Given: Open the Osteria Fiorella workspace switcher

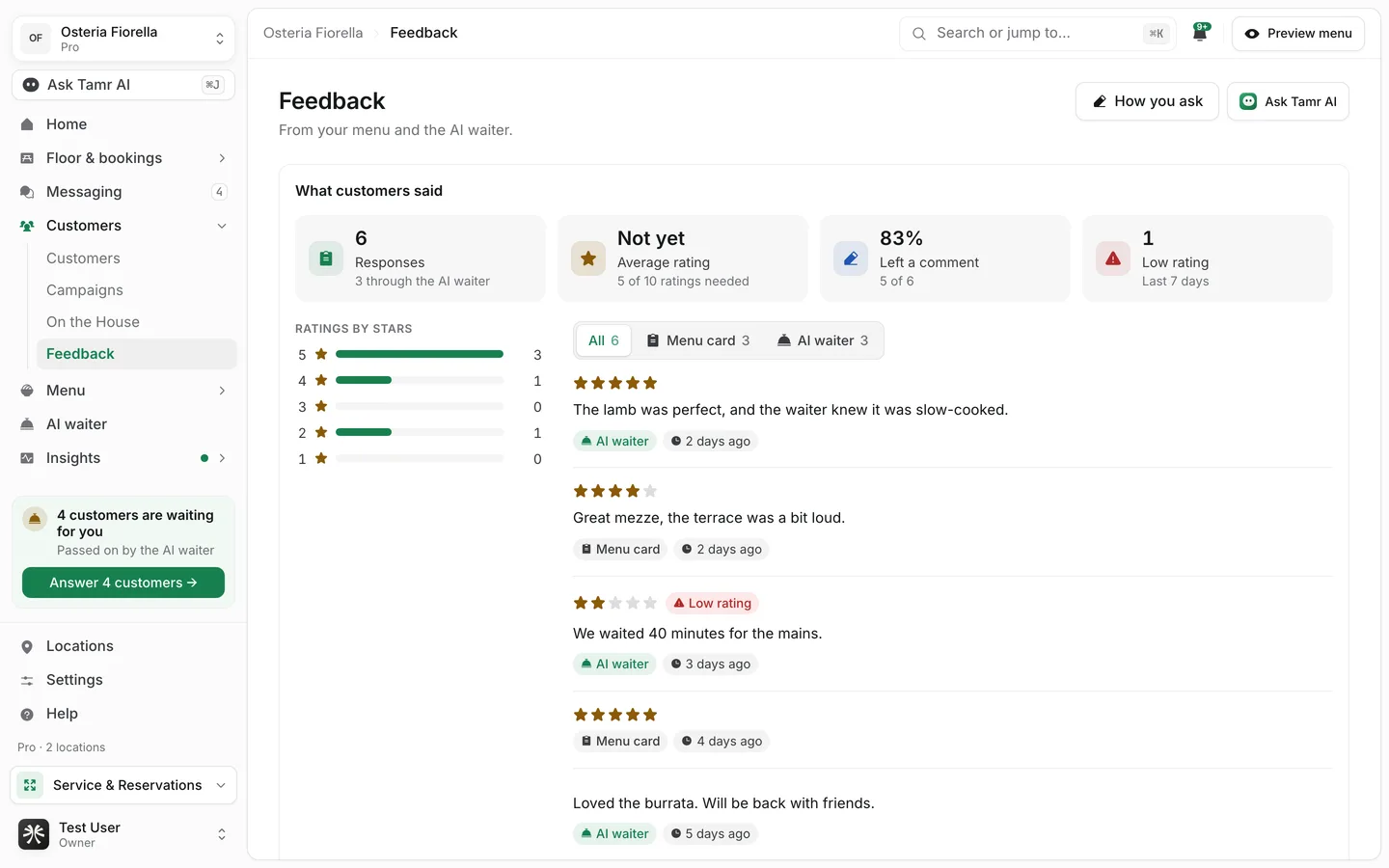Looking at the screenshot, I should [x=123, y=39].
